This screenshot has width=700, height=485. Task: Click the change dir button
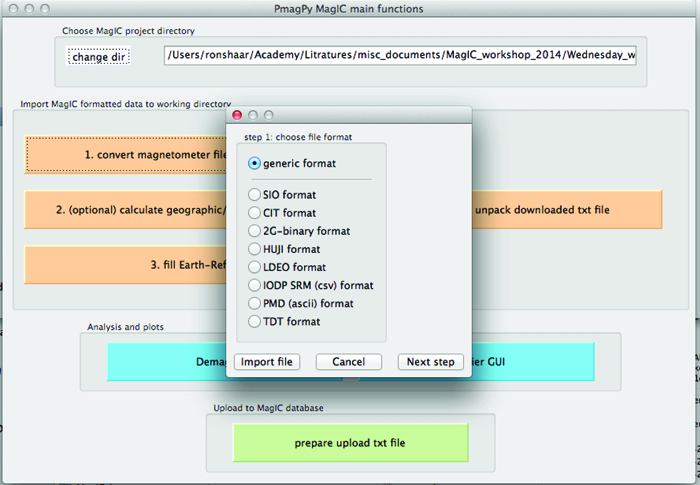pos(98,57)
